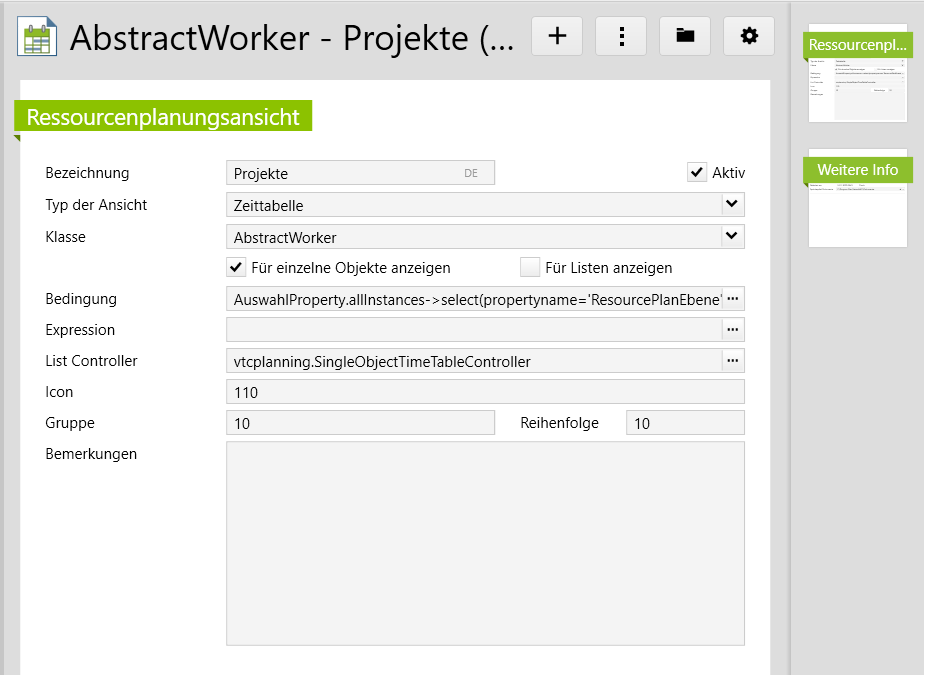Screen dimensions: 925x675
Task: Click the plus icon to add new
Action: pyautogui.click(x=557, y=36)
